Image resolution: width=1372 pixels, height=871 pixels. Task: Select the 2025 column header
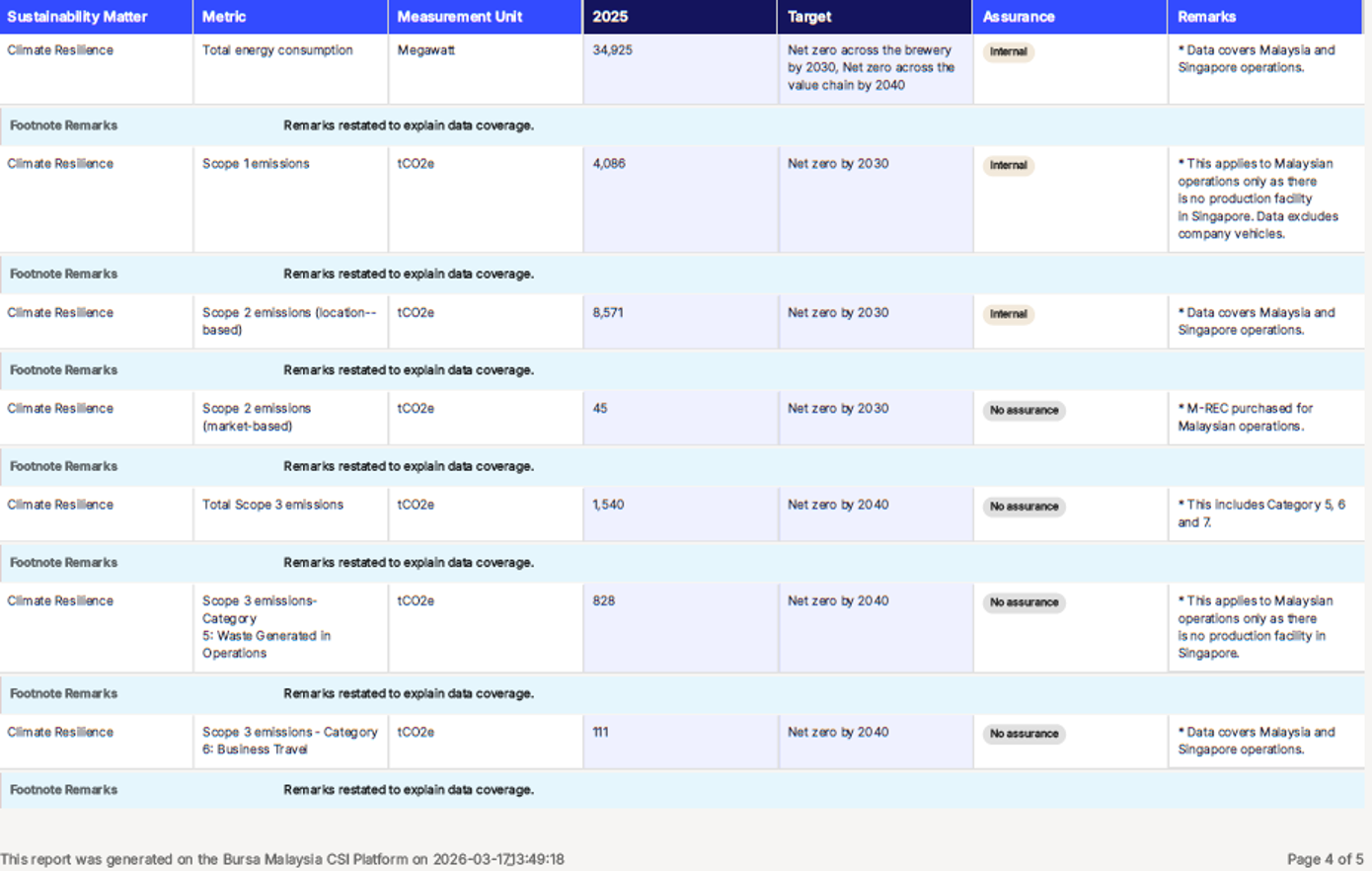[610, 17]
